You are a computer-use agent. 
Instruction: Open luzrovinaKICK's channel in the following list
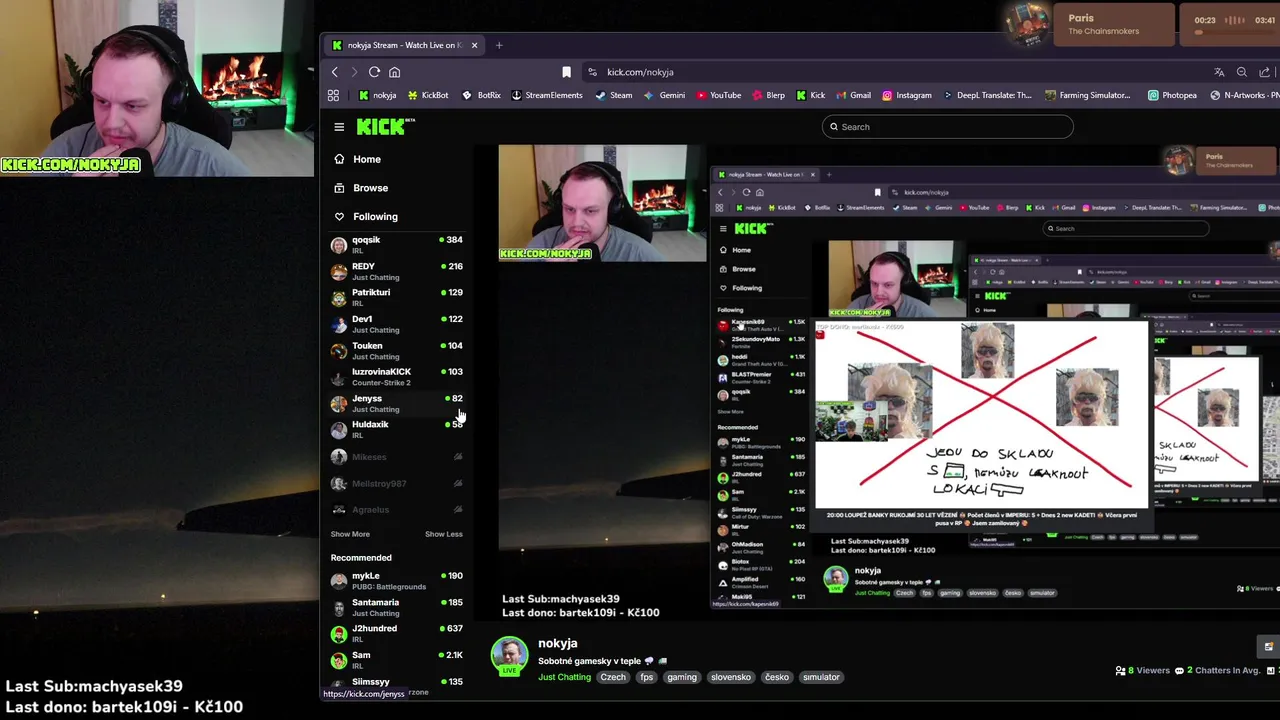[x=397, y=377]
